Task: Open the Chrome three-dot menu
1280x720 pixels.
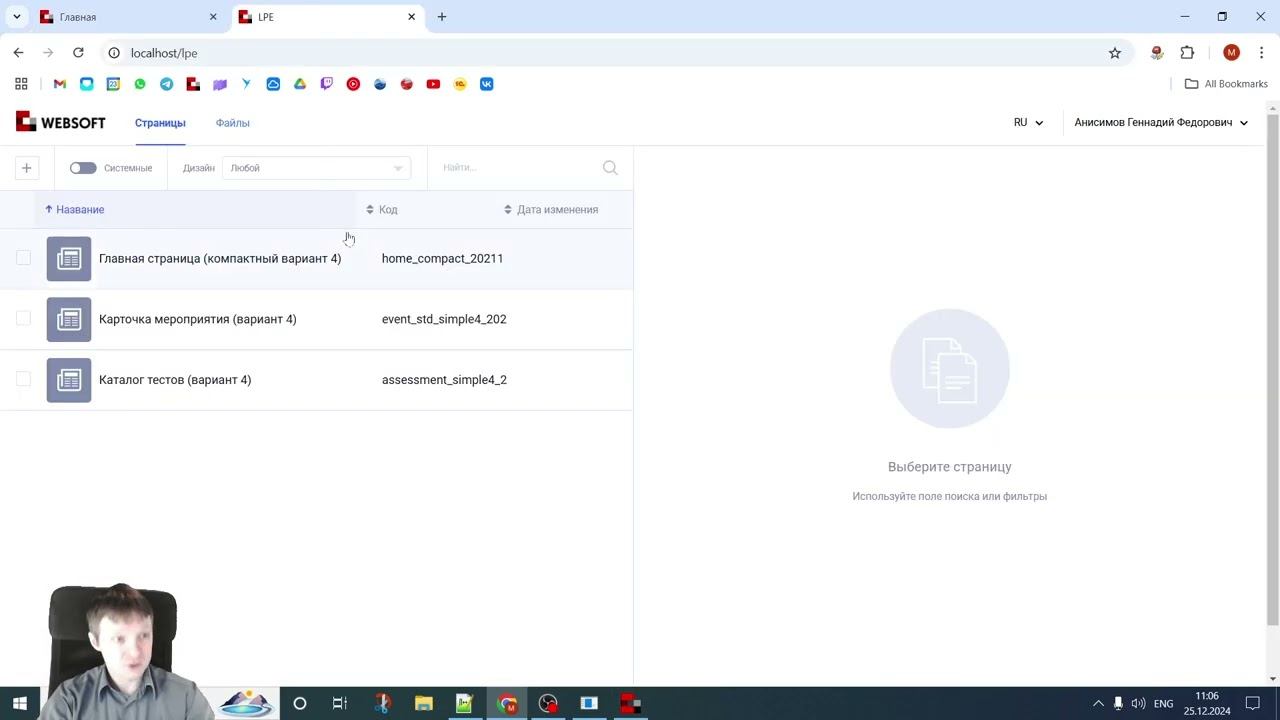Action: pyautogui.click(x=1262, y=53)
